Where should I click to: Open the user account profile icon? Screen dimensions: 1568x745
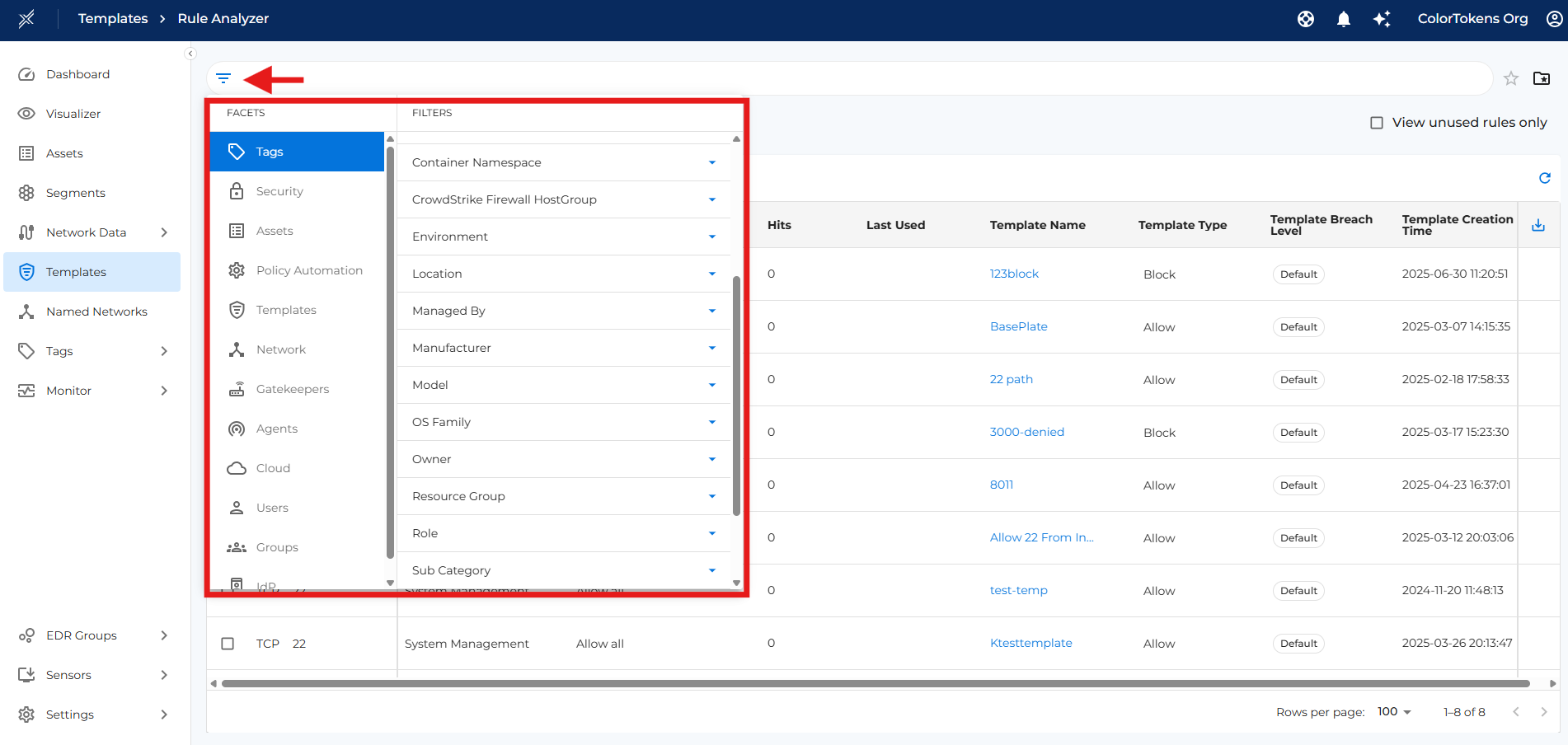coord(1554,19)
